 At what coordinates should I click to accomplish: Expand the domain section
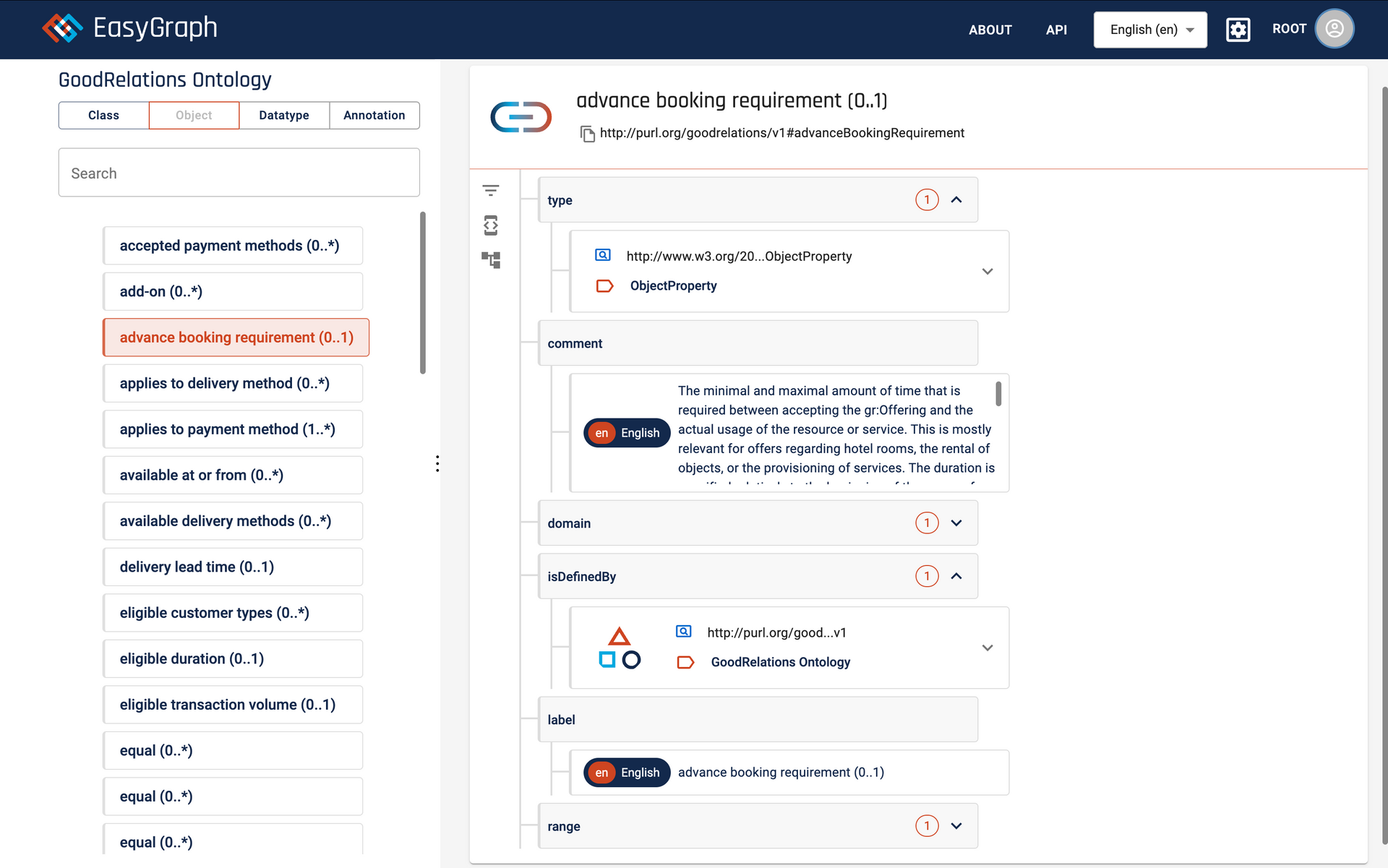tap(956, 523)
